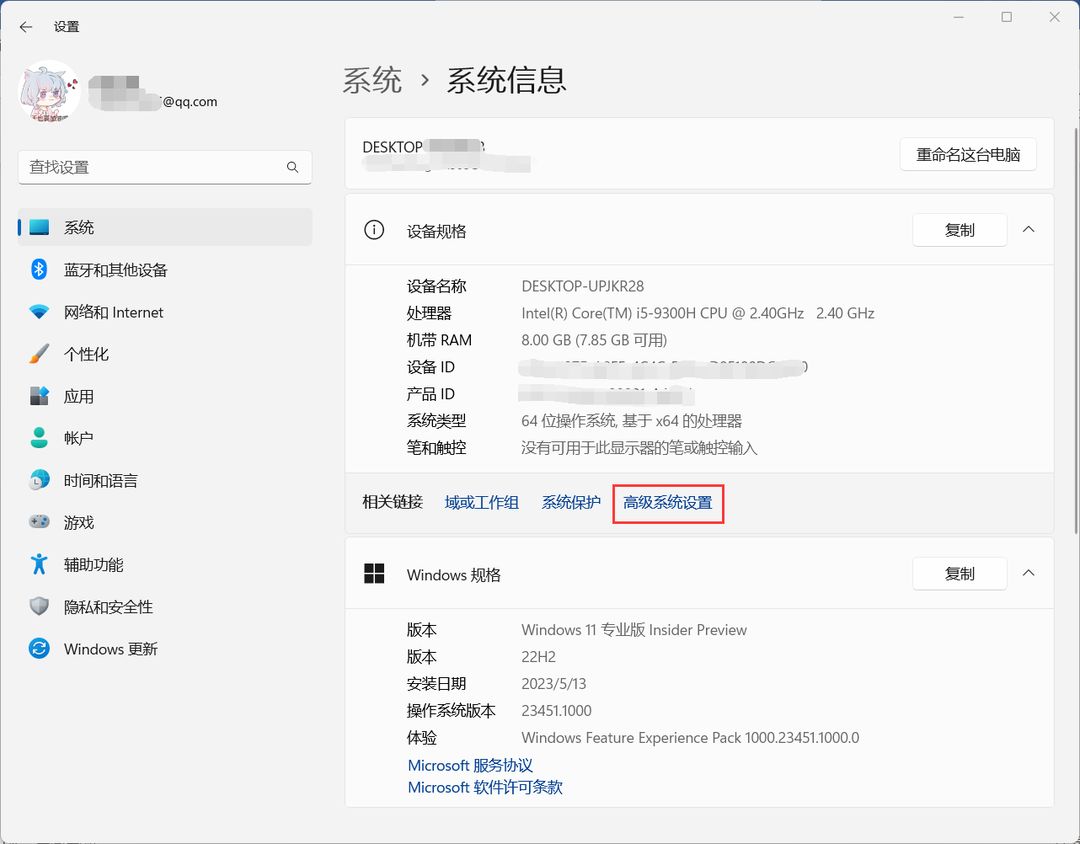Open 辅助功能 settings
Screen dimensions: 1080x844
click(x=165, y=564)
